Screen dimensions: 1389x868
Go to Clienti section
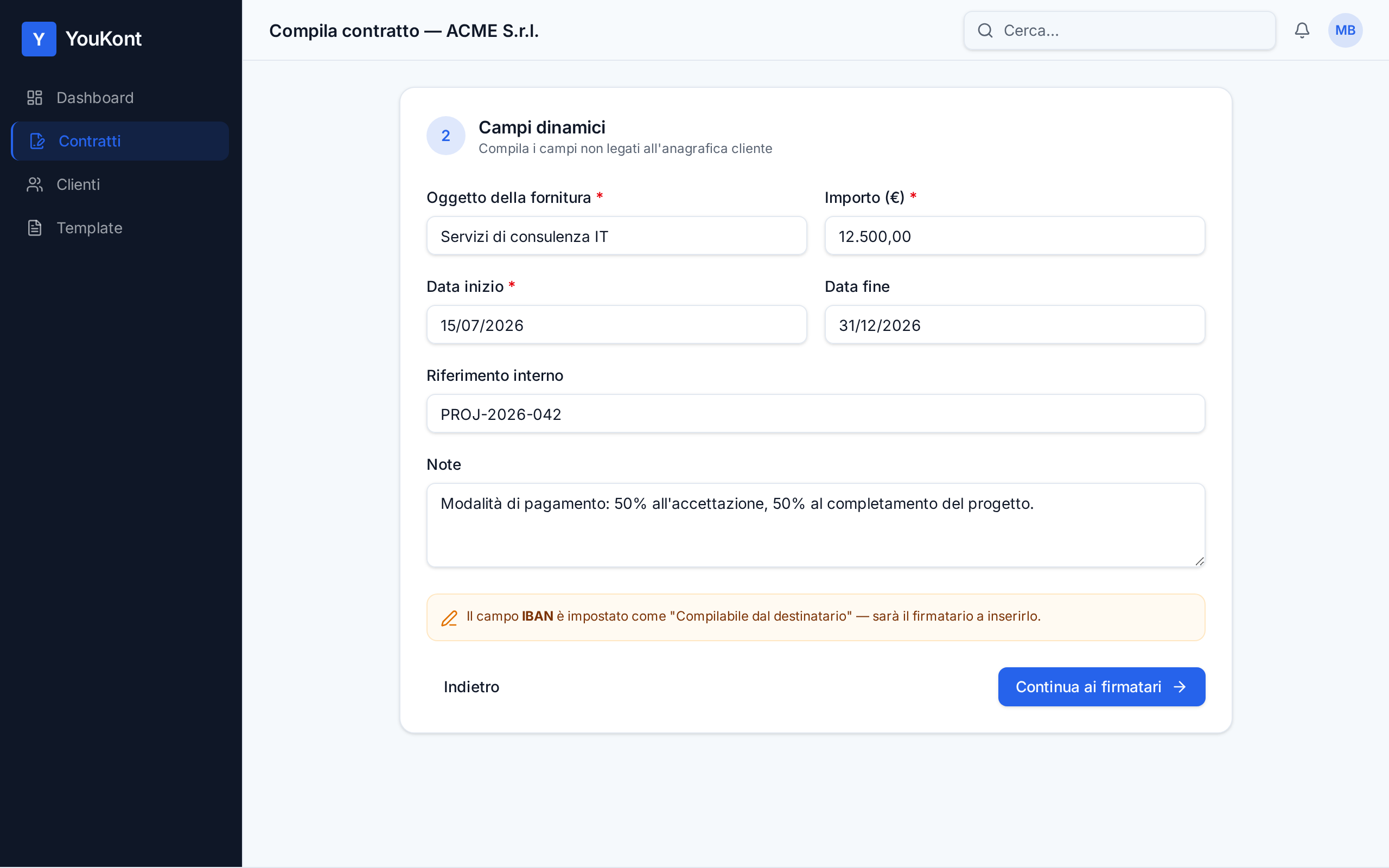click(120, 184)
